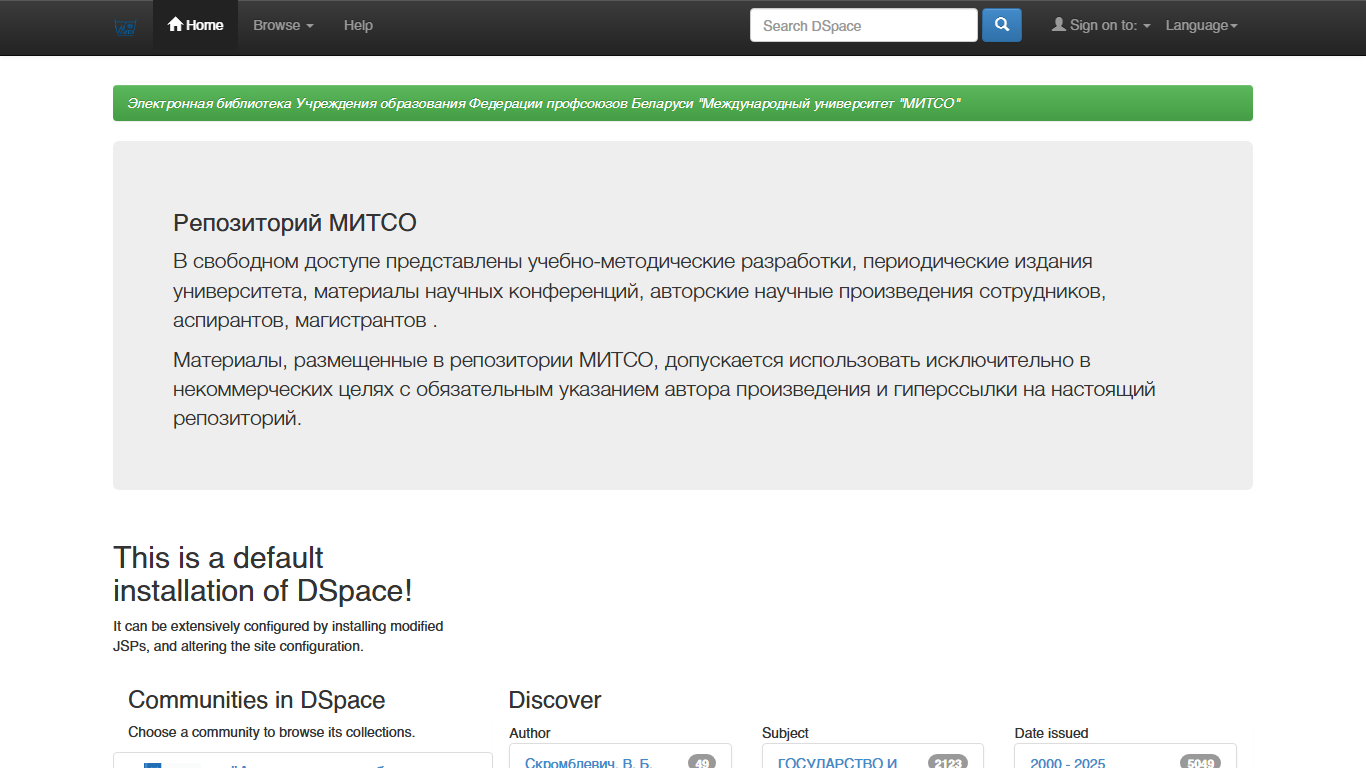
Task: Click the 'Репозиторий МИТСО' heading
Action: [295, 223]
